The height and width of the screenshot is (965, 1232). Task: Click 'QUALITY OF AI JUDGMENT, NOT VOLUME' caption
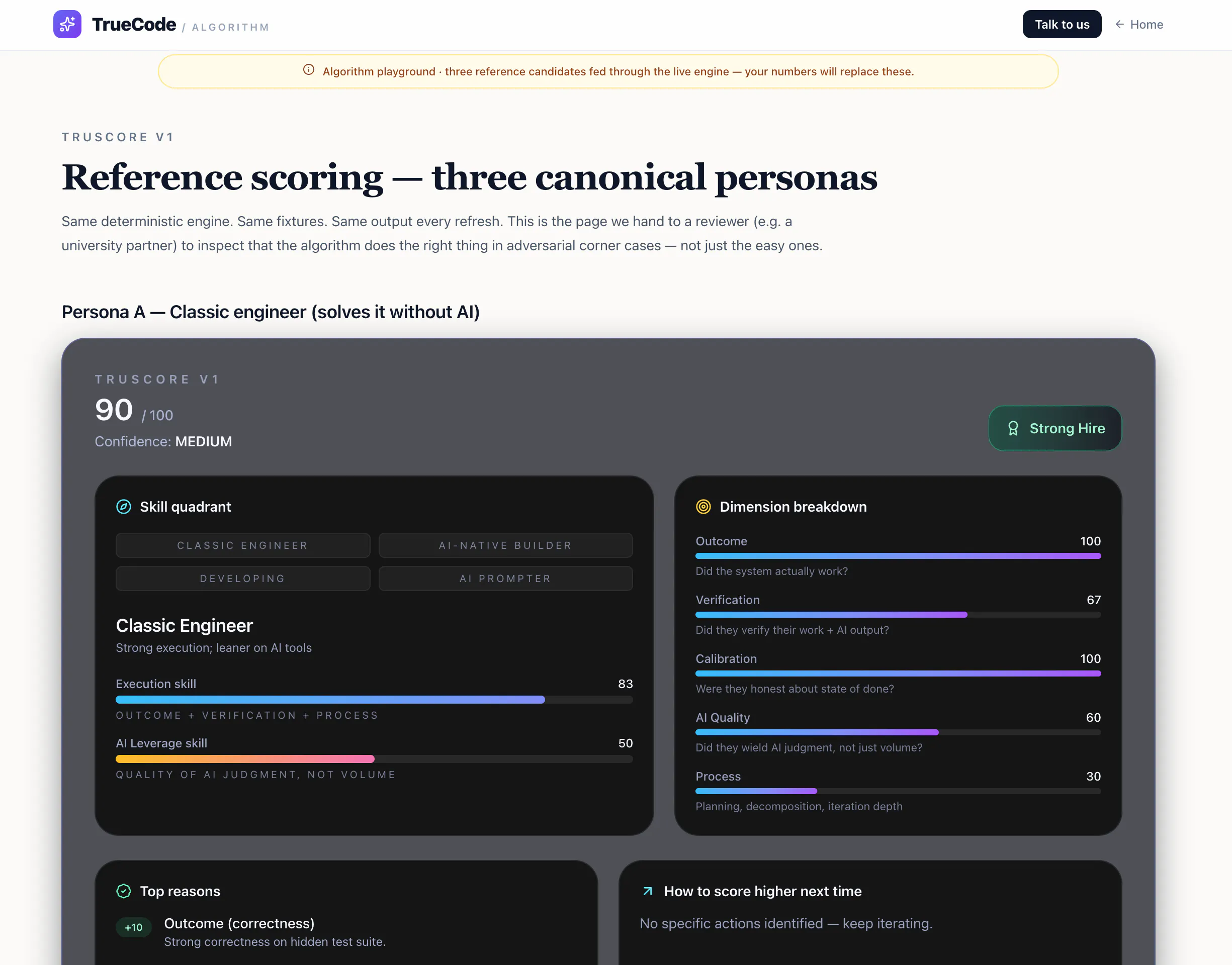pyautogui.click(x=256, y=775)
